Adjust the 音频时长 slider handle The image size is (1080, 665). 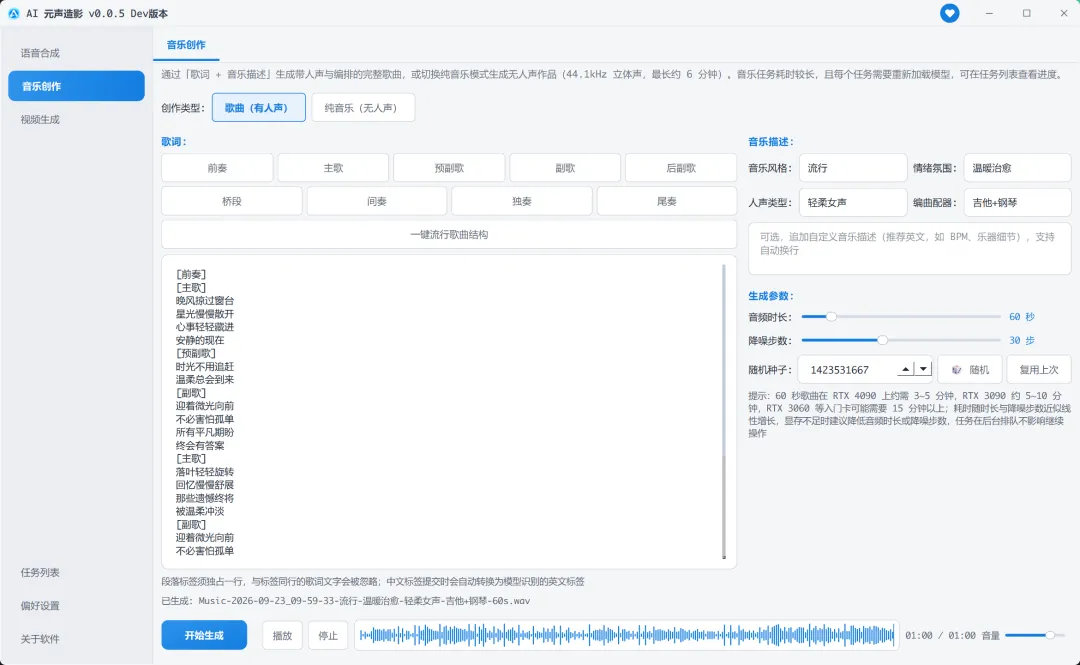click(x=831, y=316)
